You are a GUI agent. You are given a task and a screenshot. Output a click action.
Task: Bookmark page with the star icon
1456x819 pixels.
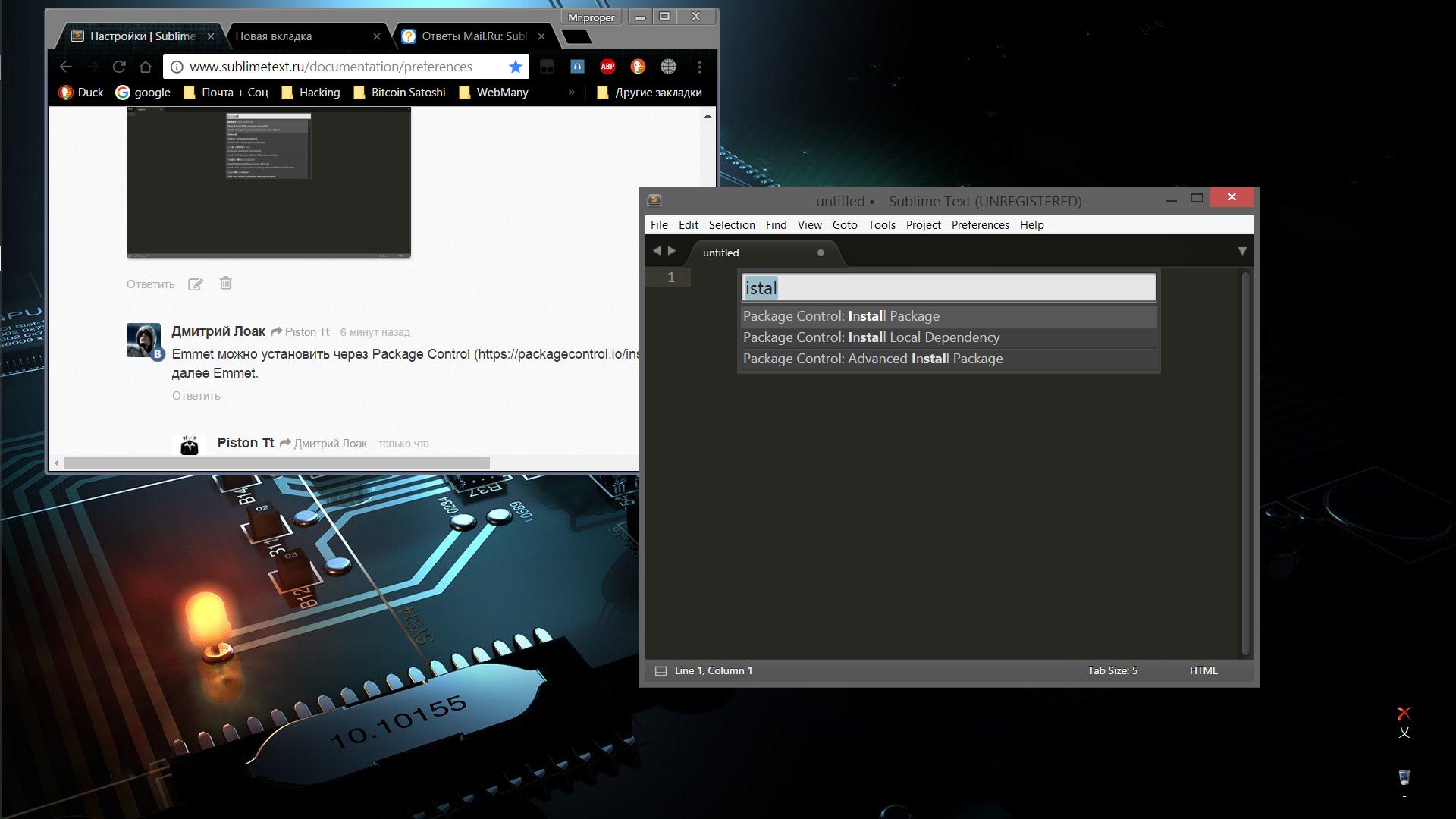tap(516, 67)
